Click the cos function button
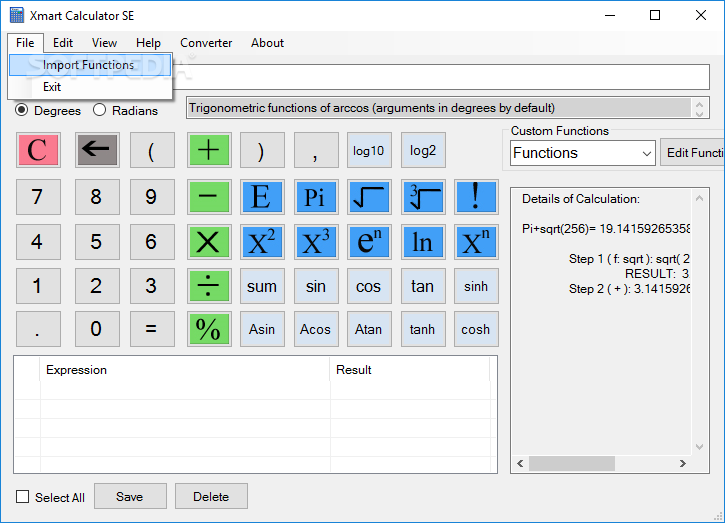725x523 pixels. pyautogui.click(x=369, y=286)
